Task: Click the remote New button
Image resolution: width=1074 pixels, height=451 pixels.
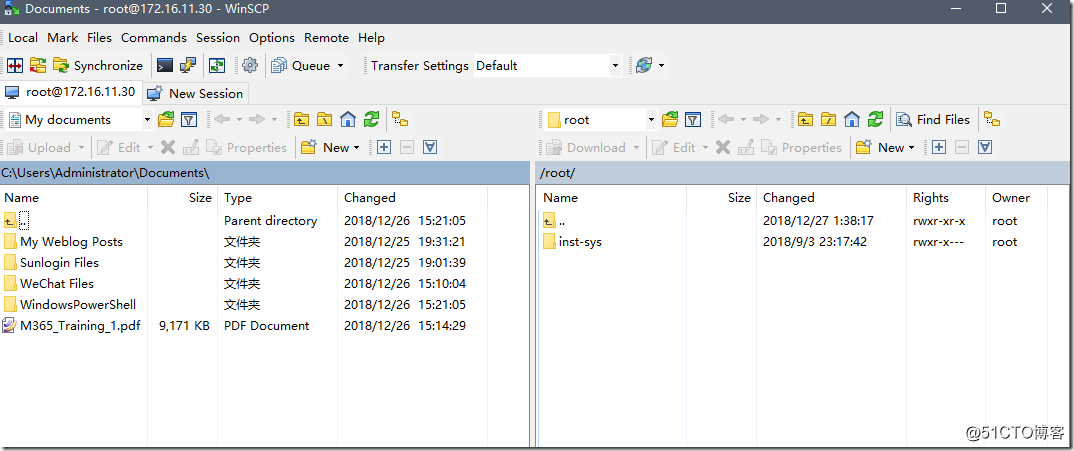Action: pyautogui.click(x=886, y=147)
